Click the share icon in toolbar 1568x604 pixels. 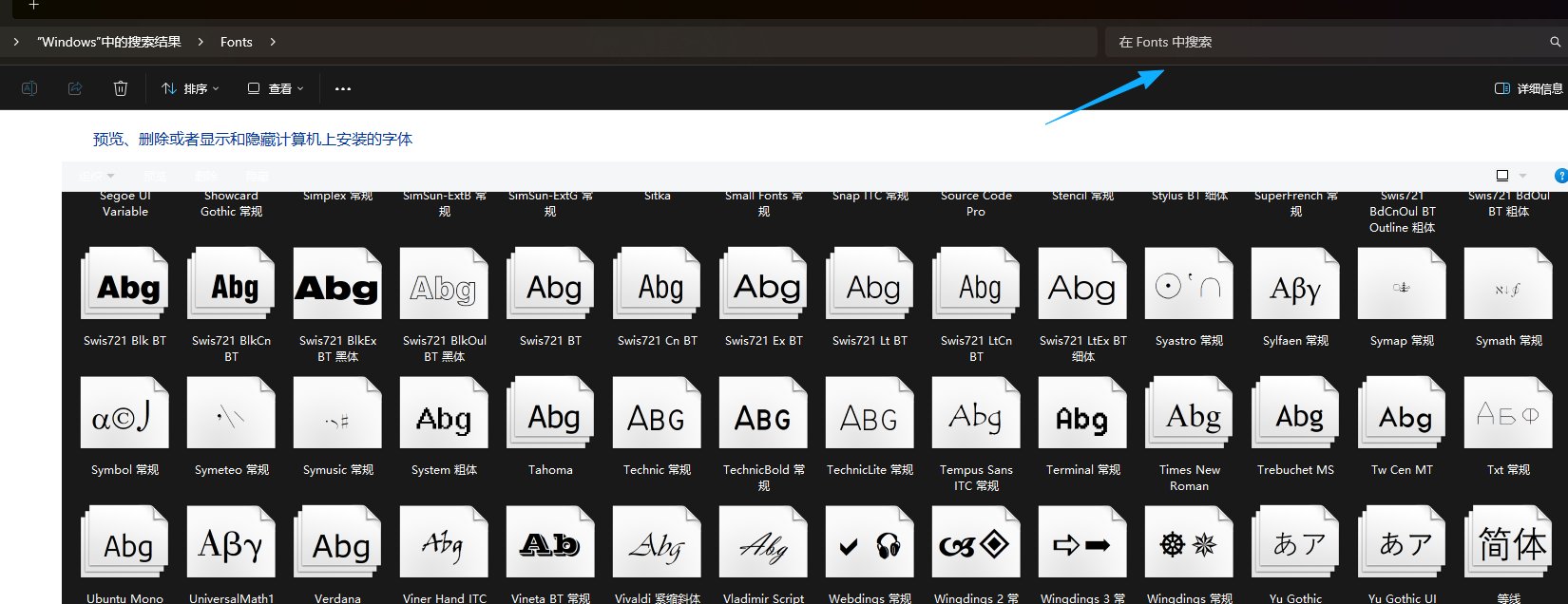(x=75, y=88)
